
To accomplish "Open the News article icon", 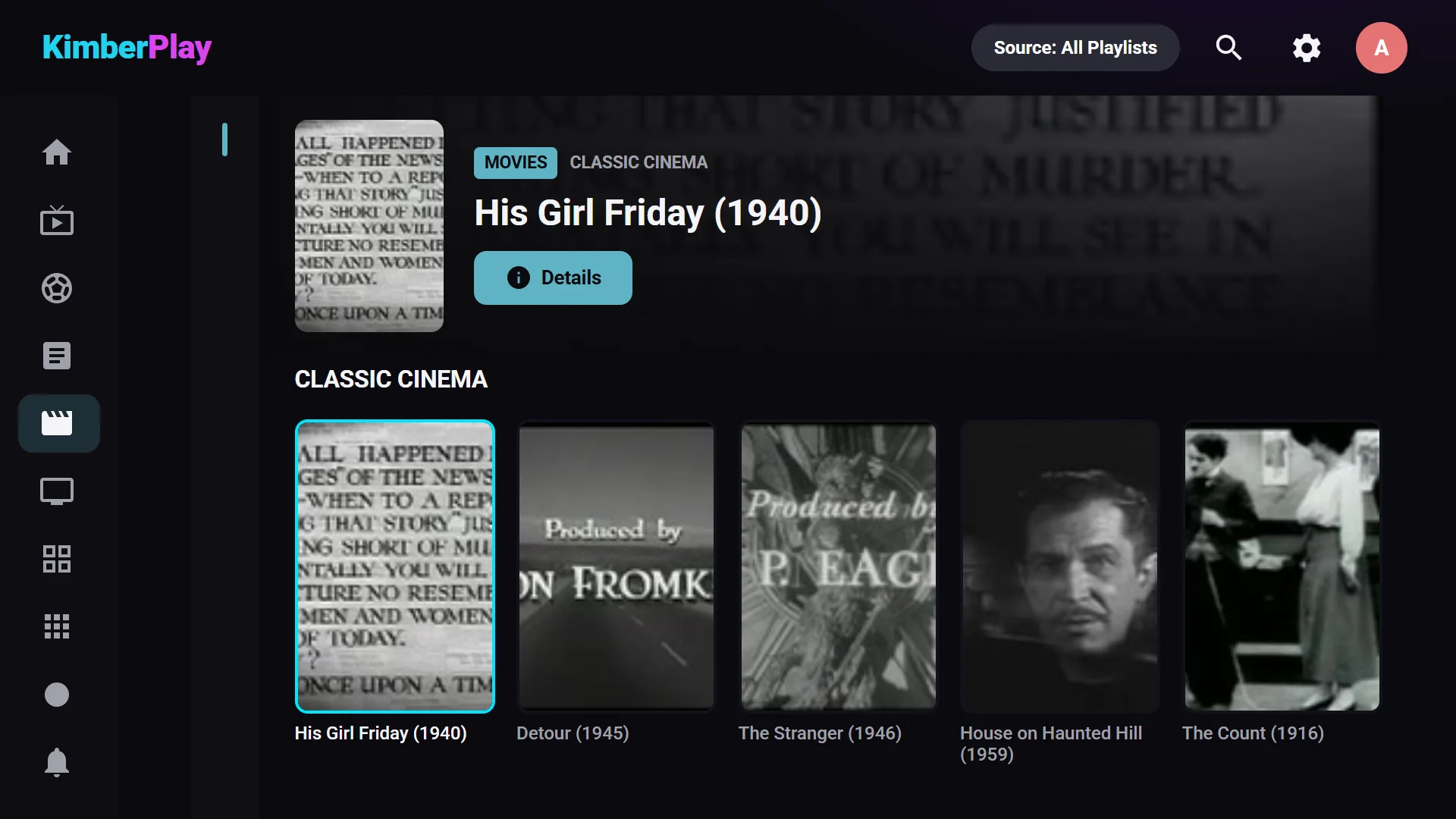I will [57, 356].
